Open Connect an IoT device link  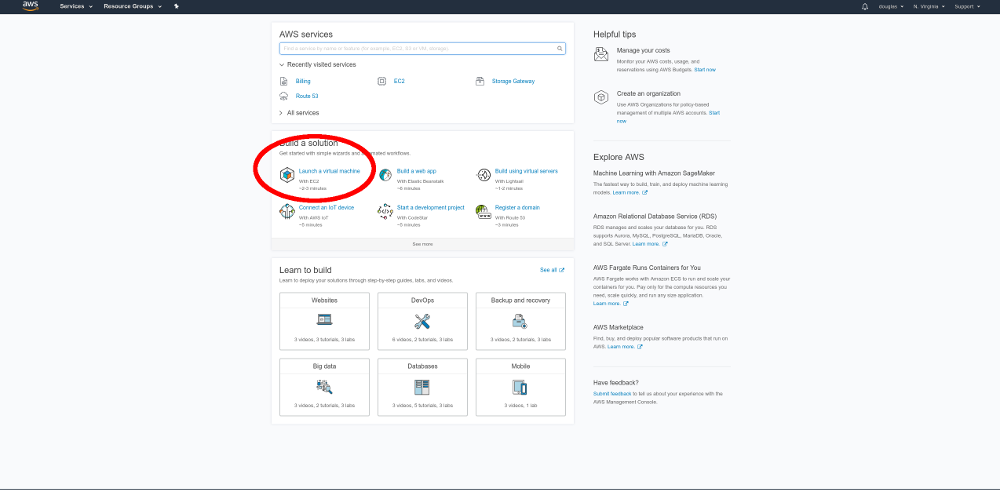(x=326, y=207)
